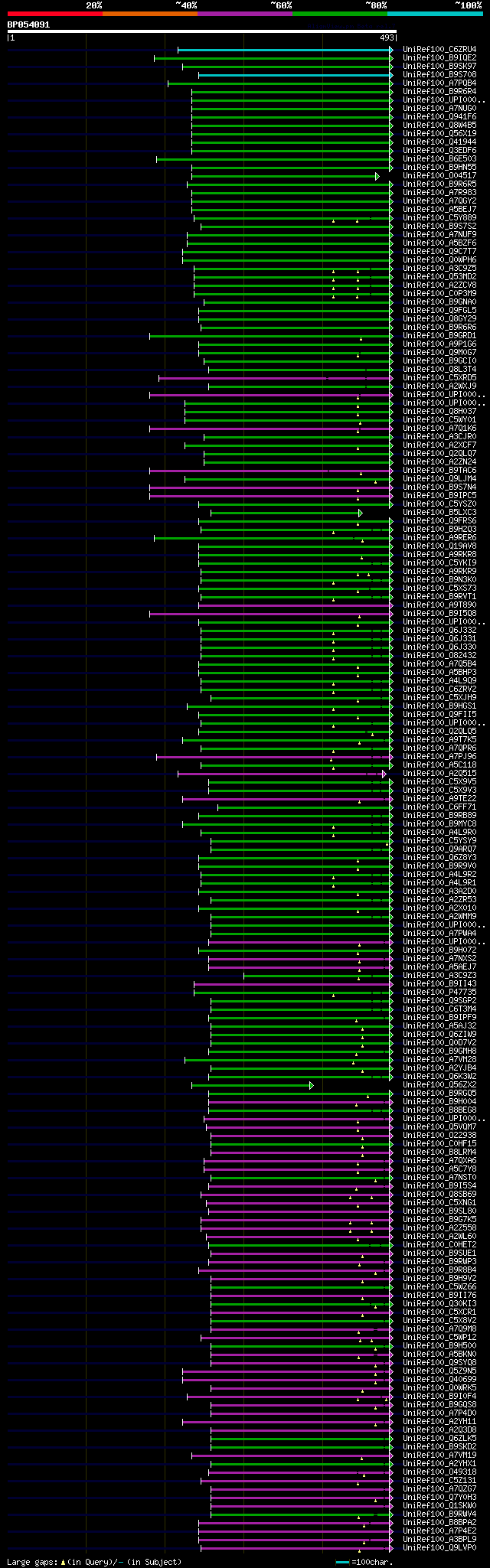Select the UniRef100_Q941F6 label

pyautogui.click(x=439, y=117)
